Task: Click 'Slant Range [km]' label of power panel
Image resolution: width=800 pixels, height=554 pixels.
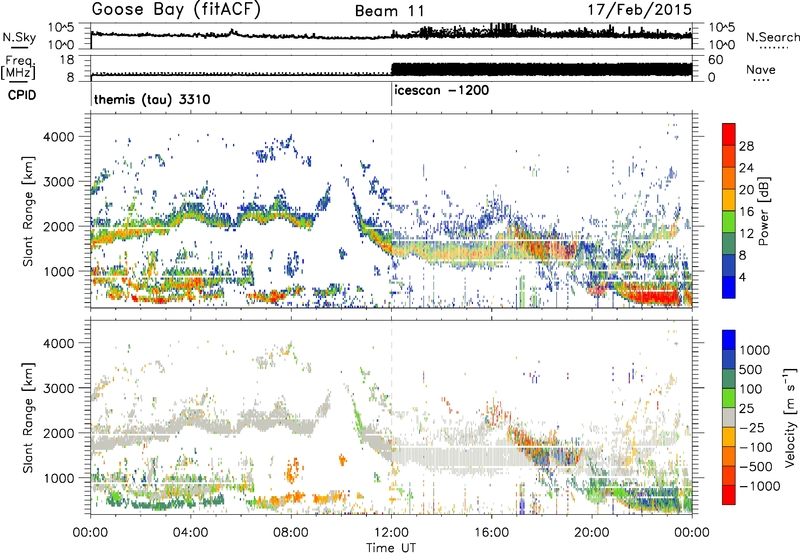Action: pyautogui.click(x=28, y=211)
